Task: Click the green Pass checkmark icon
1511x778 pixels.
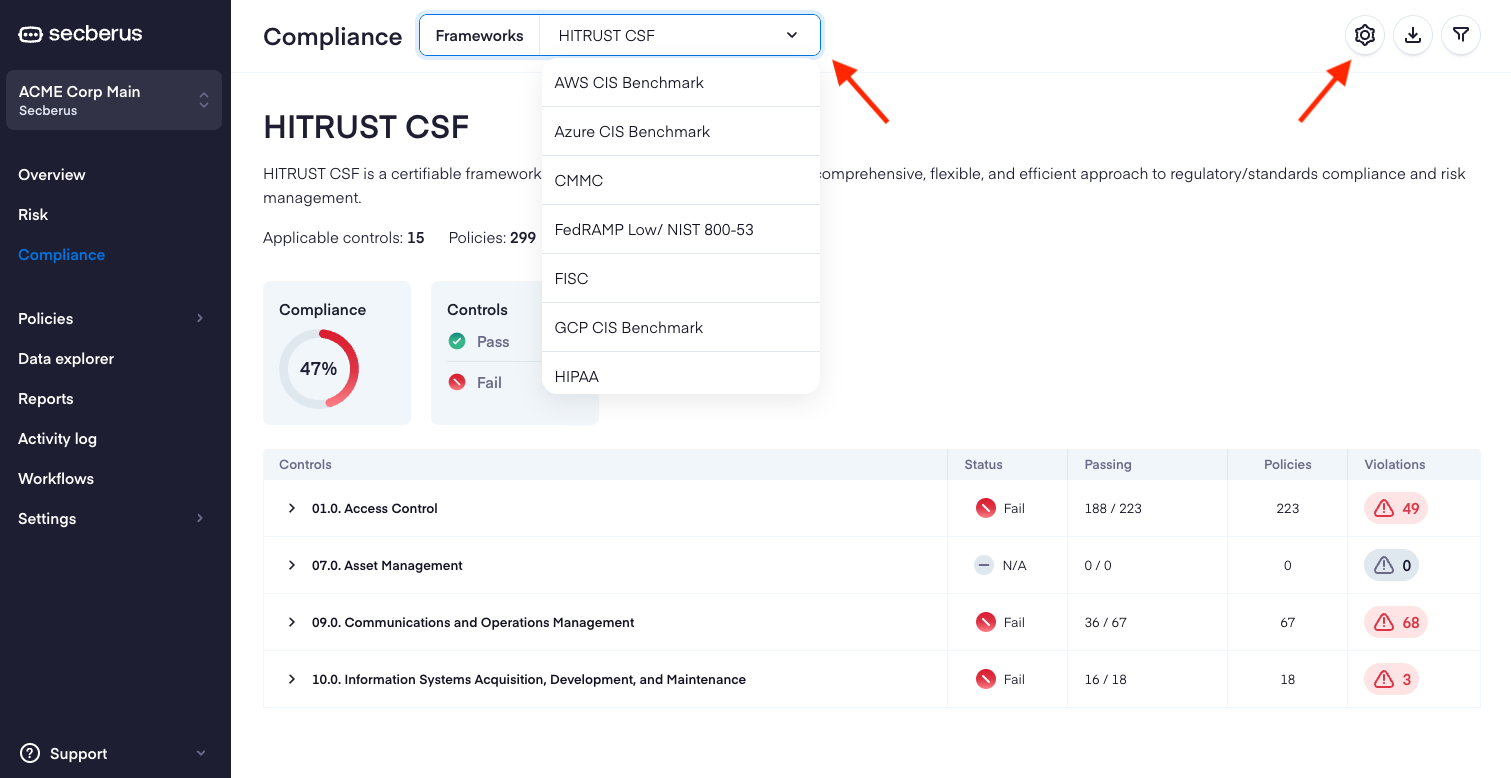Action: 457,341
